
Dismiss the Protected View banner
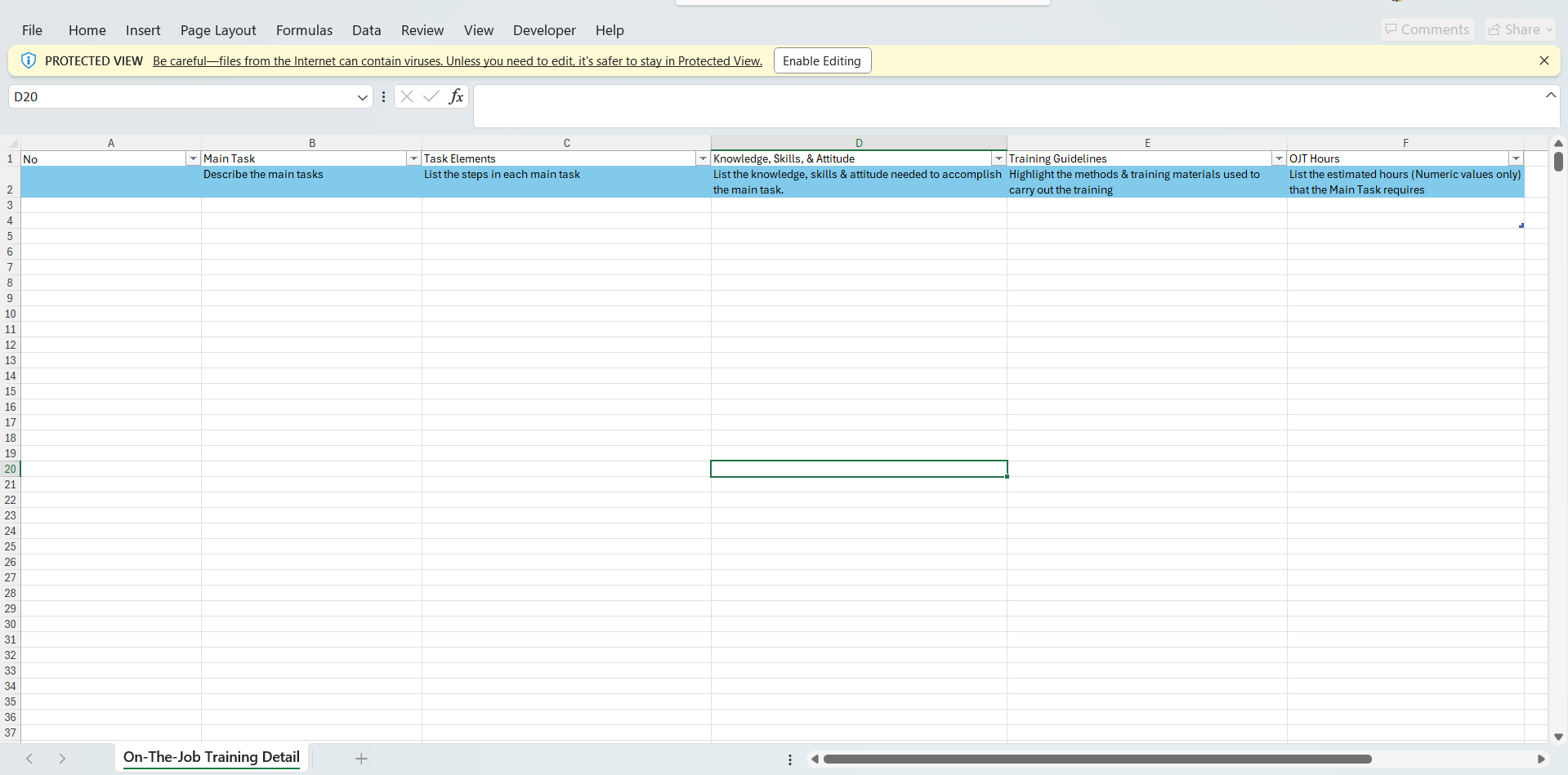tap(1544, 60)
